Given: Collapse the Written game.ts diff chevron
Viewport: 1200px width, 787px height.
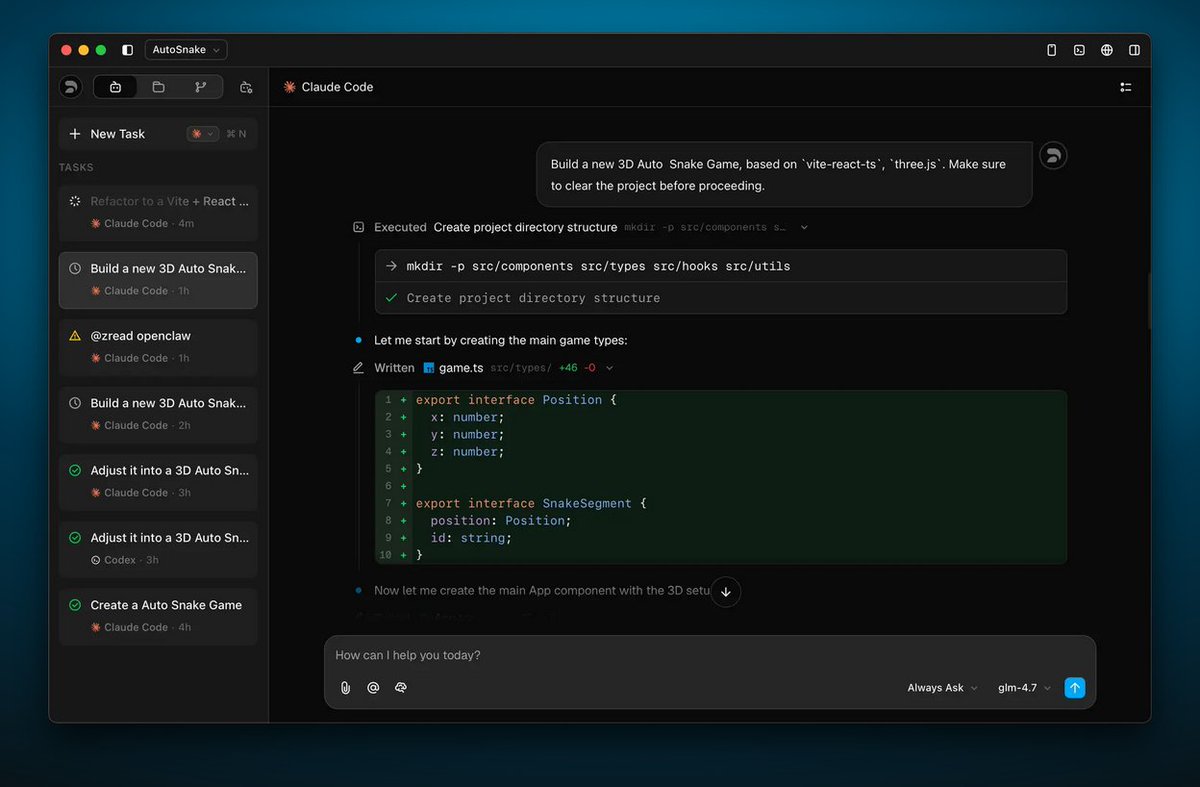Looking at the screenshot, I should point(610,368).
